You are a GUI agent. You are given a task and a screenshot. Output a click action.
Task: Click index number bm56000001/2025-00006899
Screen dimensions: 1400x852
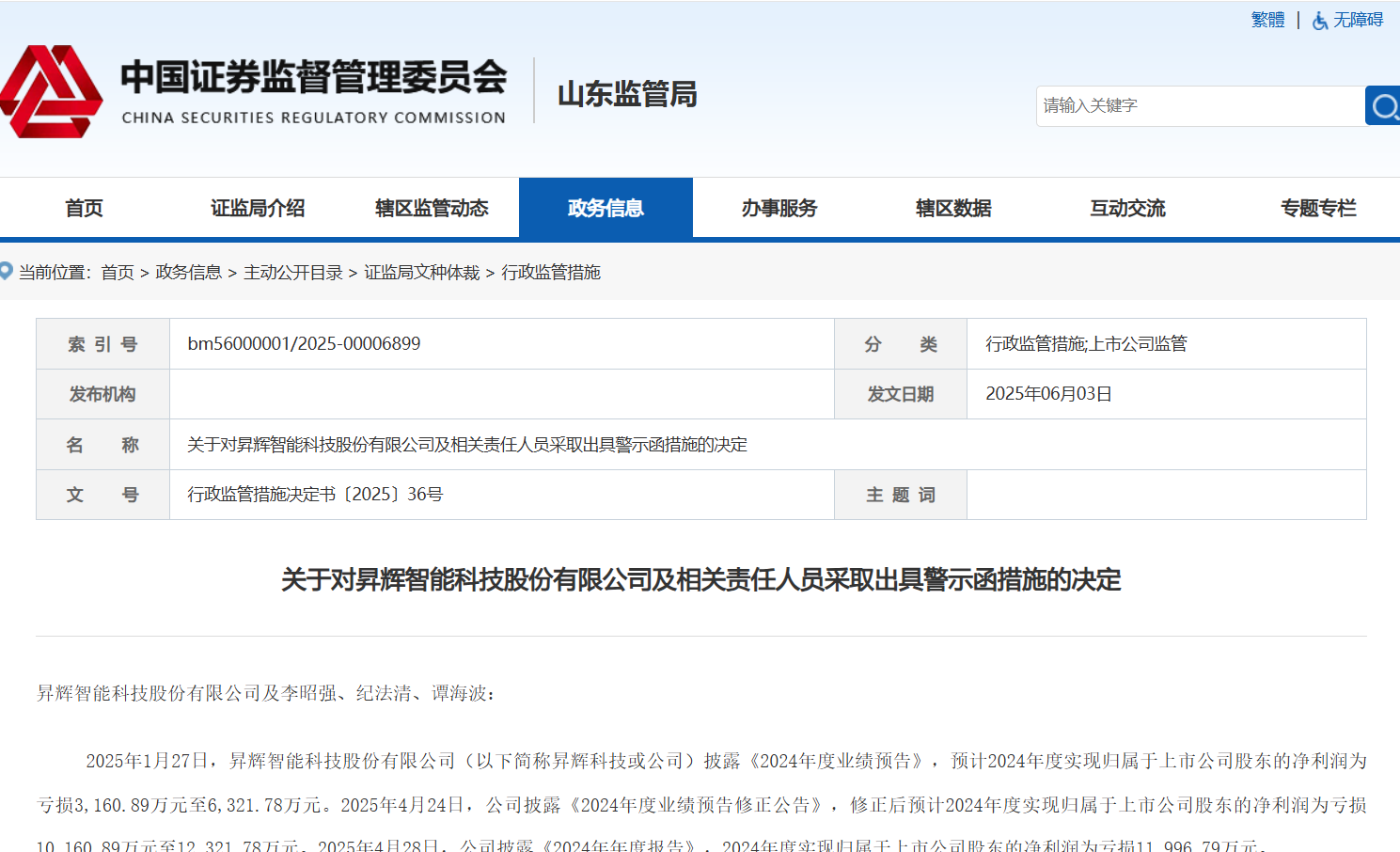click(x=304, y=343)
